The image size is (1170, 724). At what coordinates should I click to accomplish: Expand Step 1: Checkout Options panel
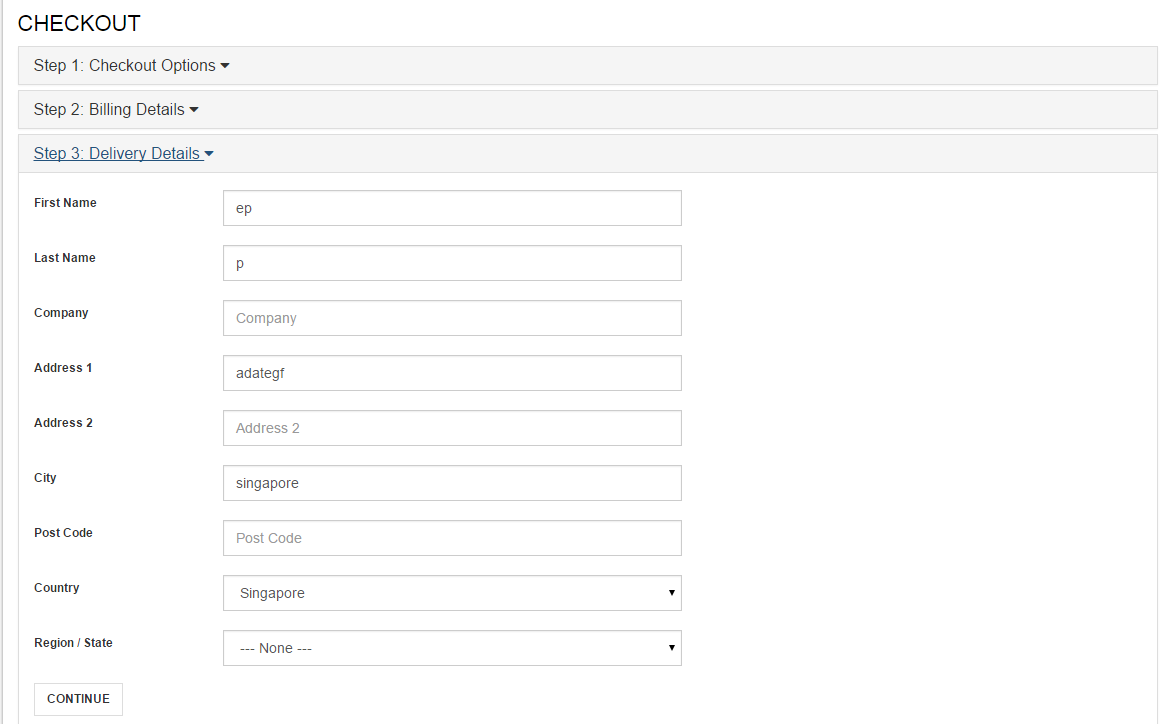point(131,66)
